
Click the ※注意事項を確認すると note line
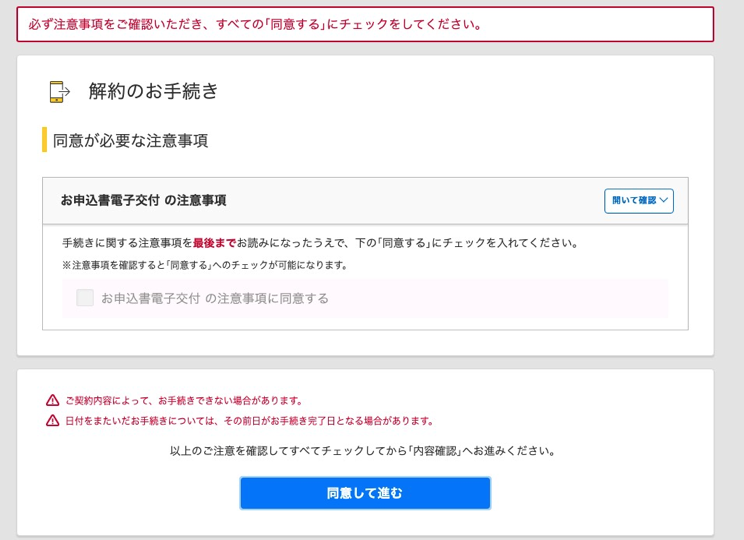[205, 265]
